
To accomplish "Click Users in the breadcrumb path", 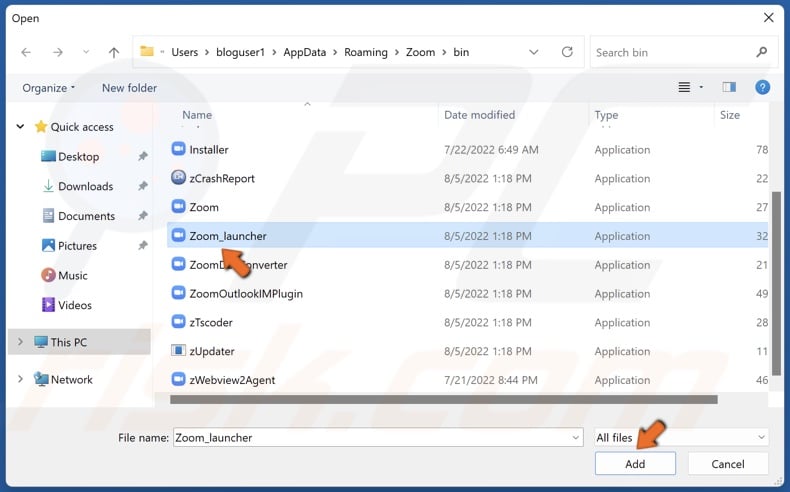I will pos(184,52).
